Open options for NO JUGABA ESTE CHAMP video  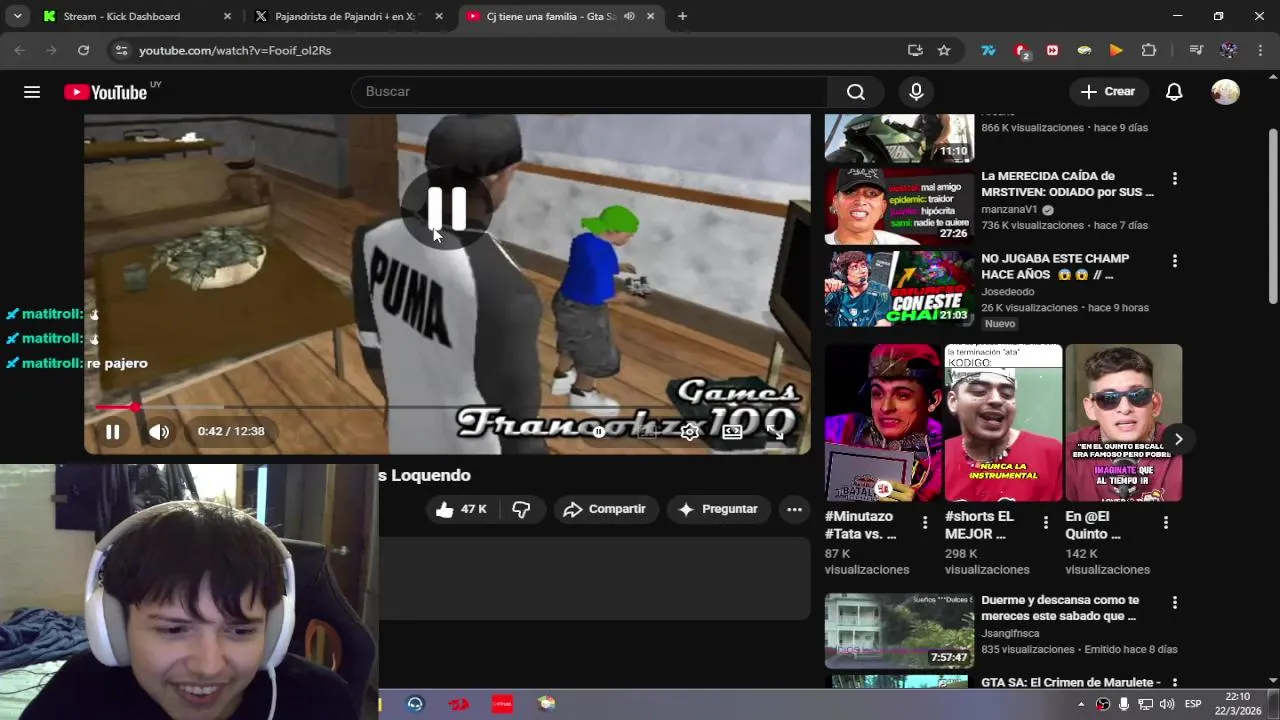click(x=1174, y=261)
